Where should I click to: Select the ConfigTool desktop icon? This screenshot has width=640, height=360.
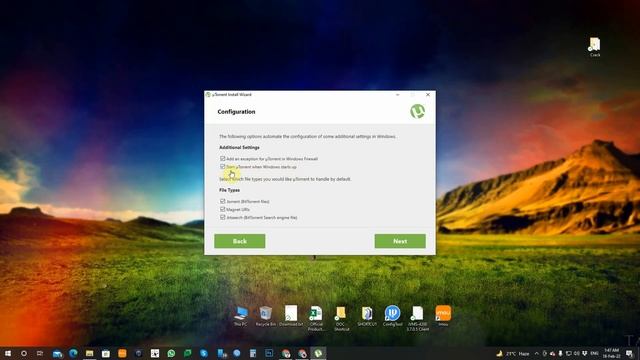(392, 316)
